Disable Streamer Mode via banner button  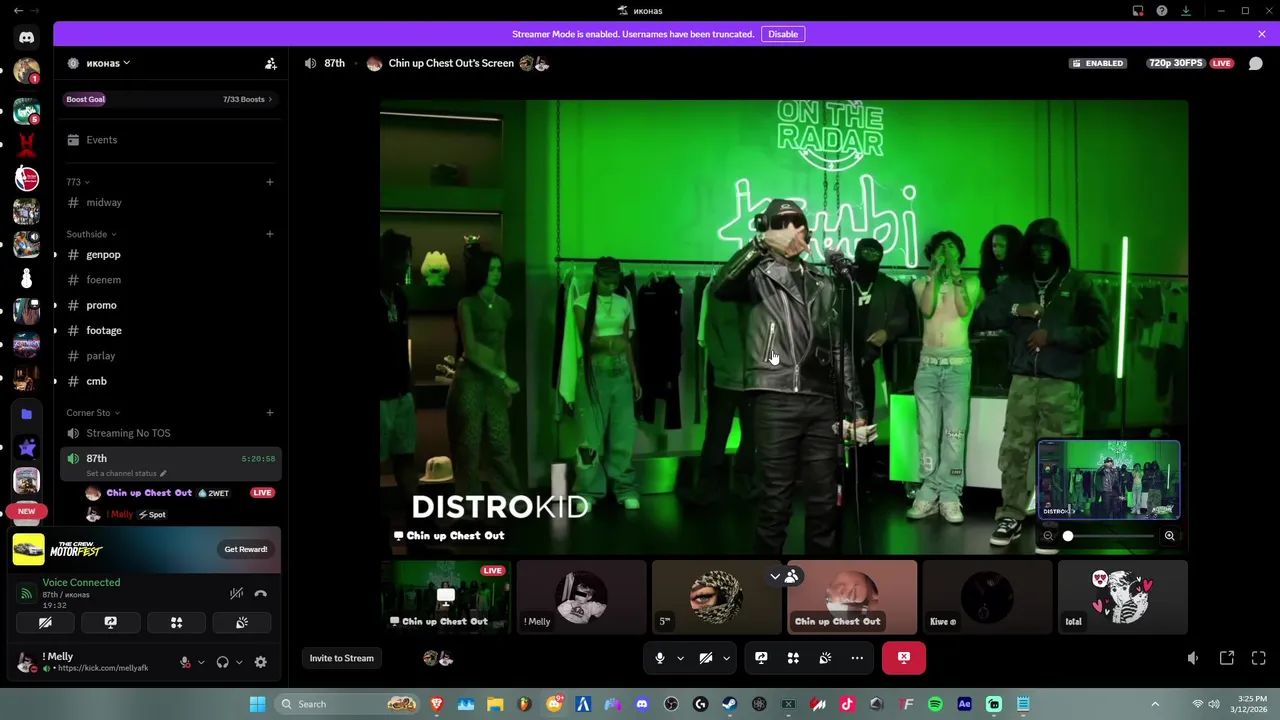(783, 34)
